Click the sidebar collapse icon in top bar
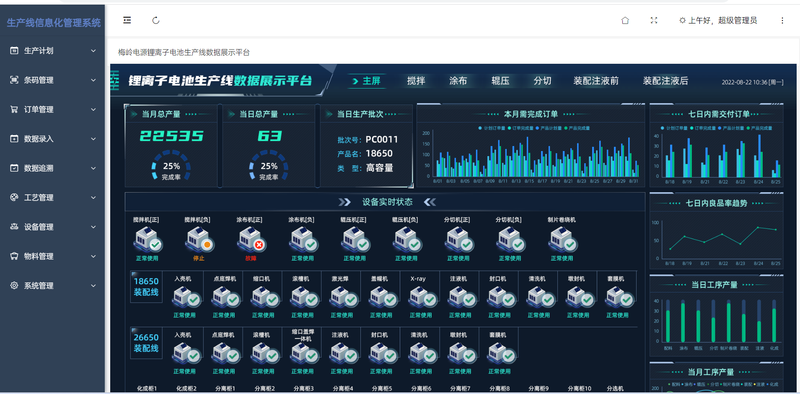The height and width of the screenshot is (394, 800). [127, 20]
